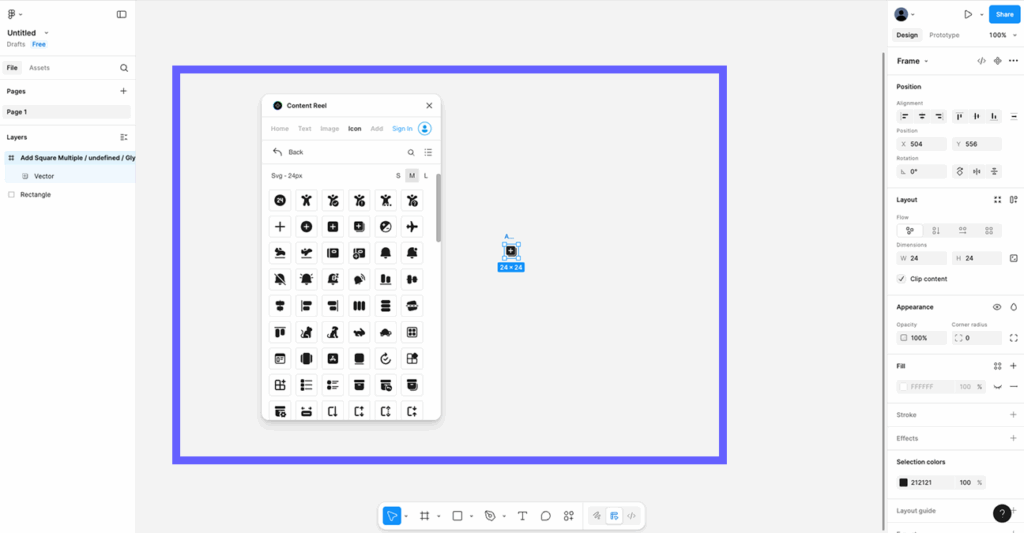Screen dimensions: 1024x533
Task: Insert the plus-in-circle icon from Content Reel
Action: pyautogui.click(x=306, y=227)
